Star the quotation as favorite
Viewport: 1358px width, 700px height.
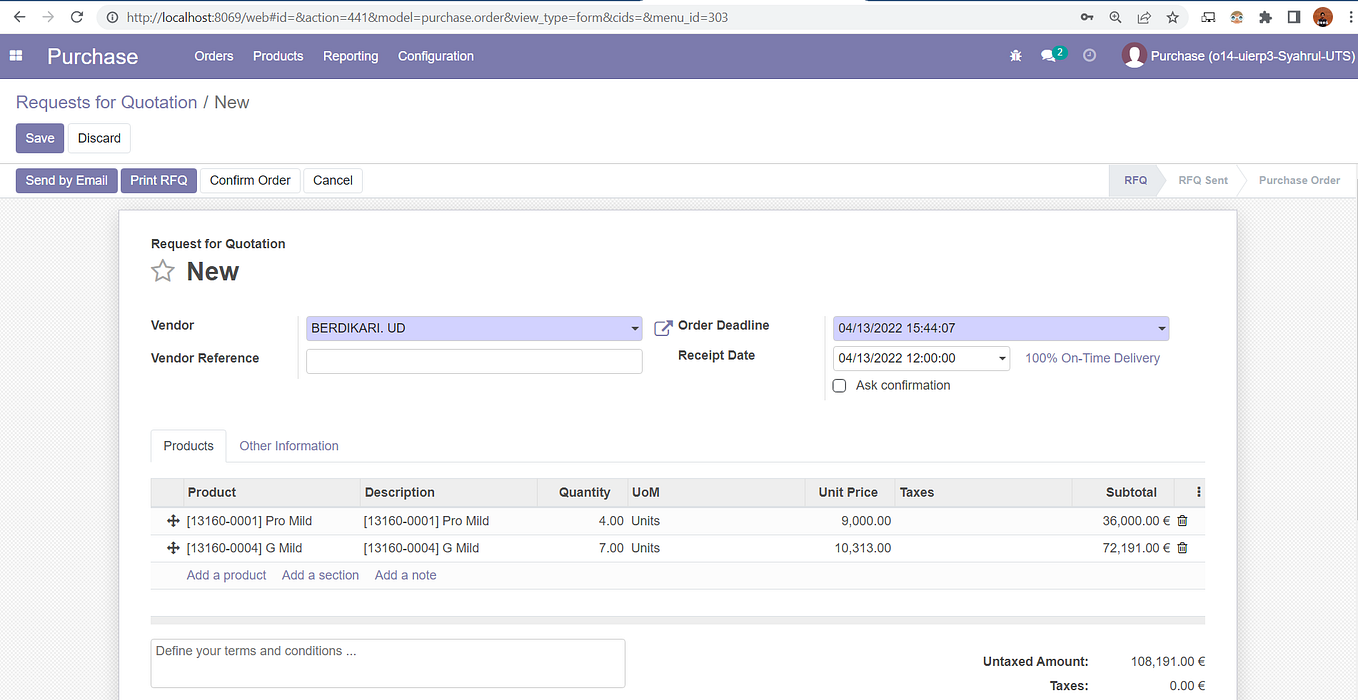[x=163, y=270]
